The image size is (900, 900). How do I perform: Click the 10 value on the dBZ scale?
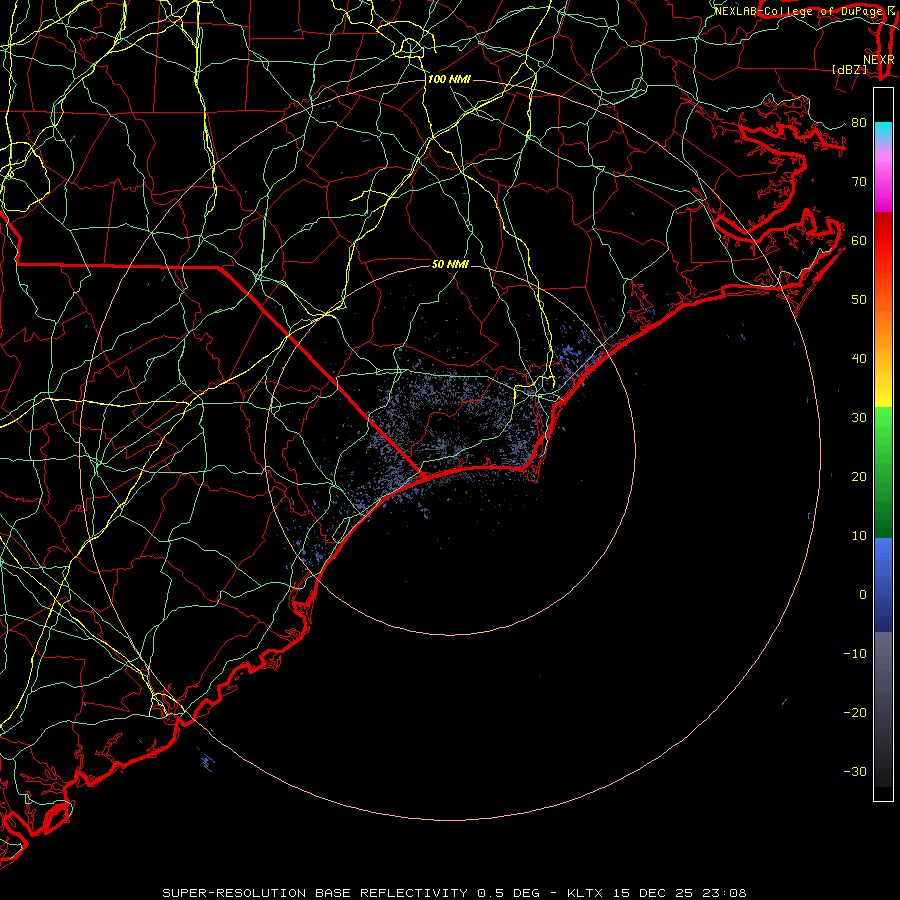(859, 536)
